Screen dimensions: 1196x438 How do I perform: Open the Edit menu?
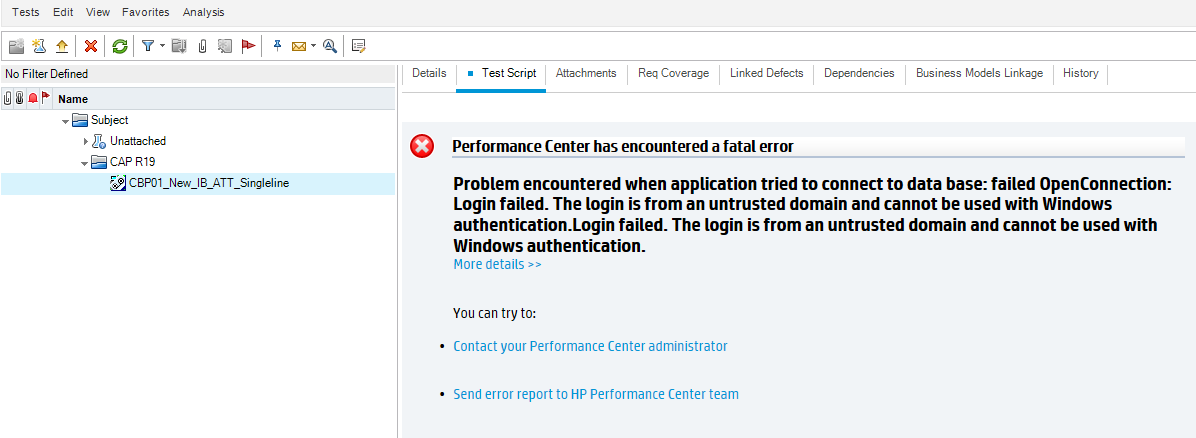tap(63, 12)
